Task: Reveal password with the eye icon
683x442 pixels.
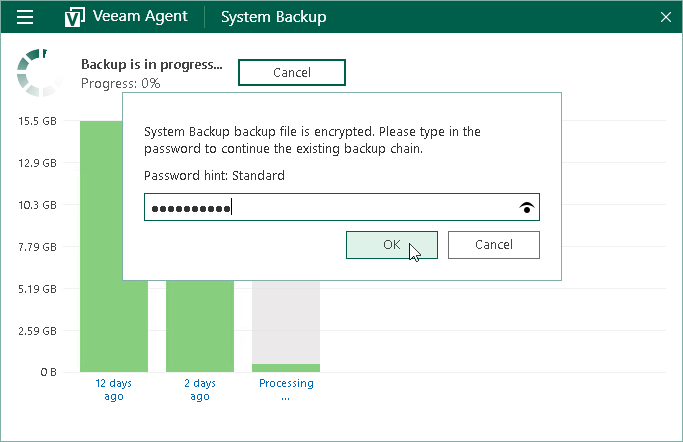Action: [x=527, y=208]
